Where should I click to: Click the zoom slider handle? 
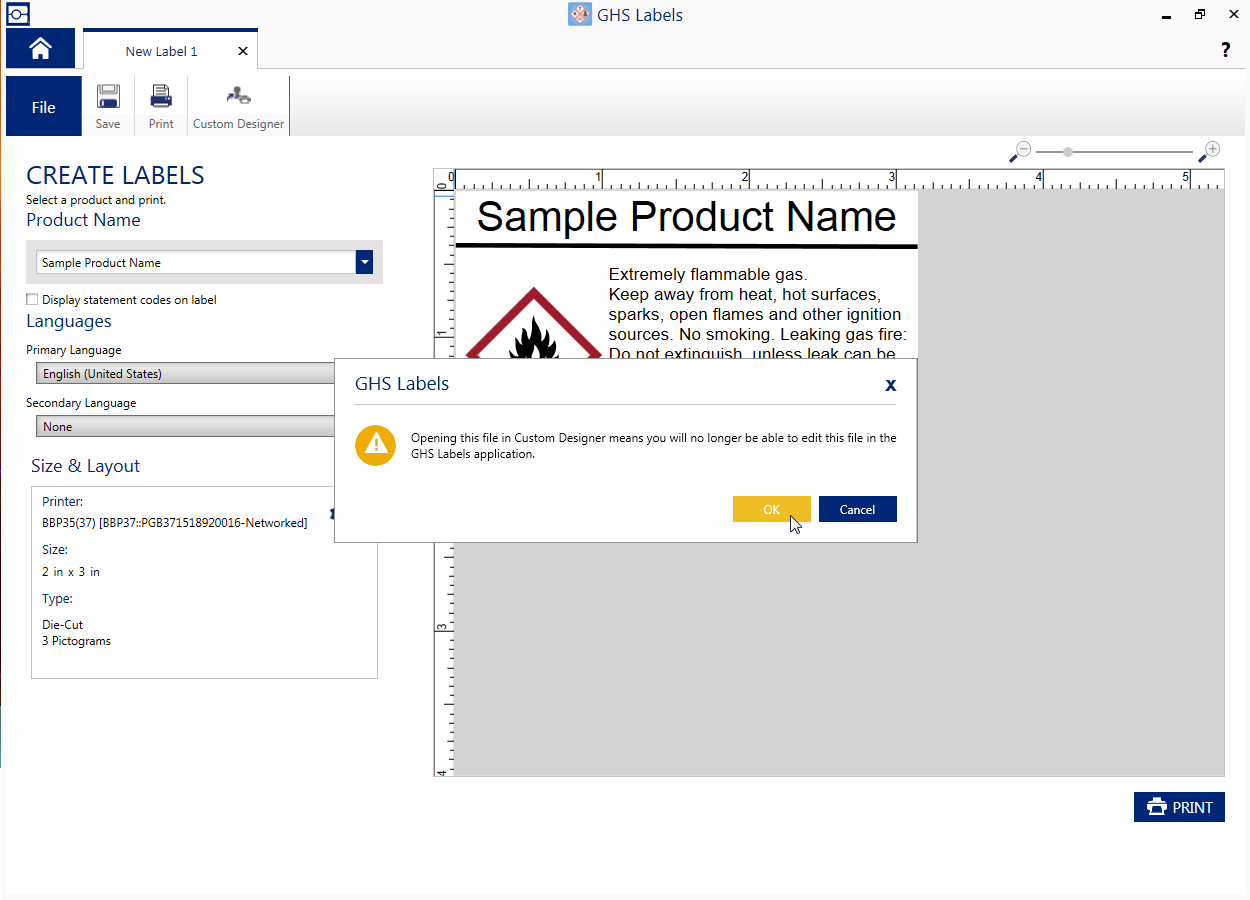1068,152
